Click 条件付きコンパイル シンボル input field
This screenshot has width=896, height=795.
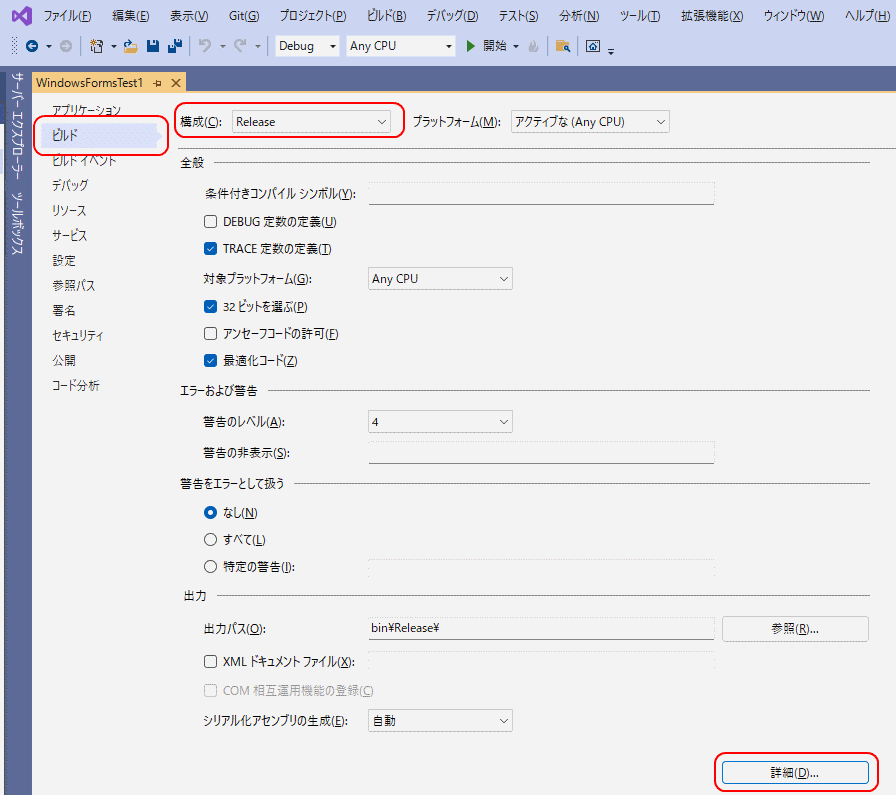tap(541, 194)
